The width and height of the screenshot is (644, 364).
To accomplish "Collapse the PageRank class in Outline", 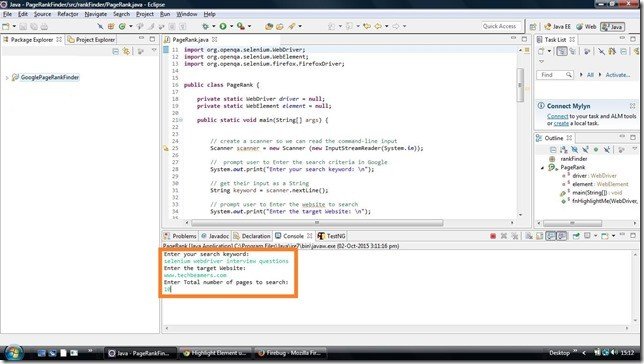I will (x=542, y=168).
